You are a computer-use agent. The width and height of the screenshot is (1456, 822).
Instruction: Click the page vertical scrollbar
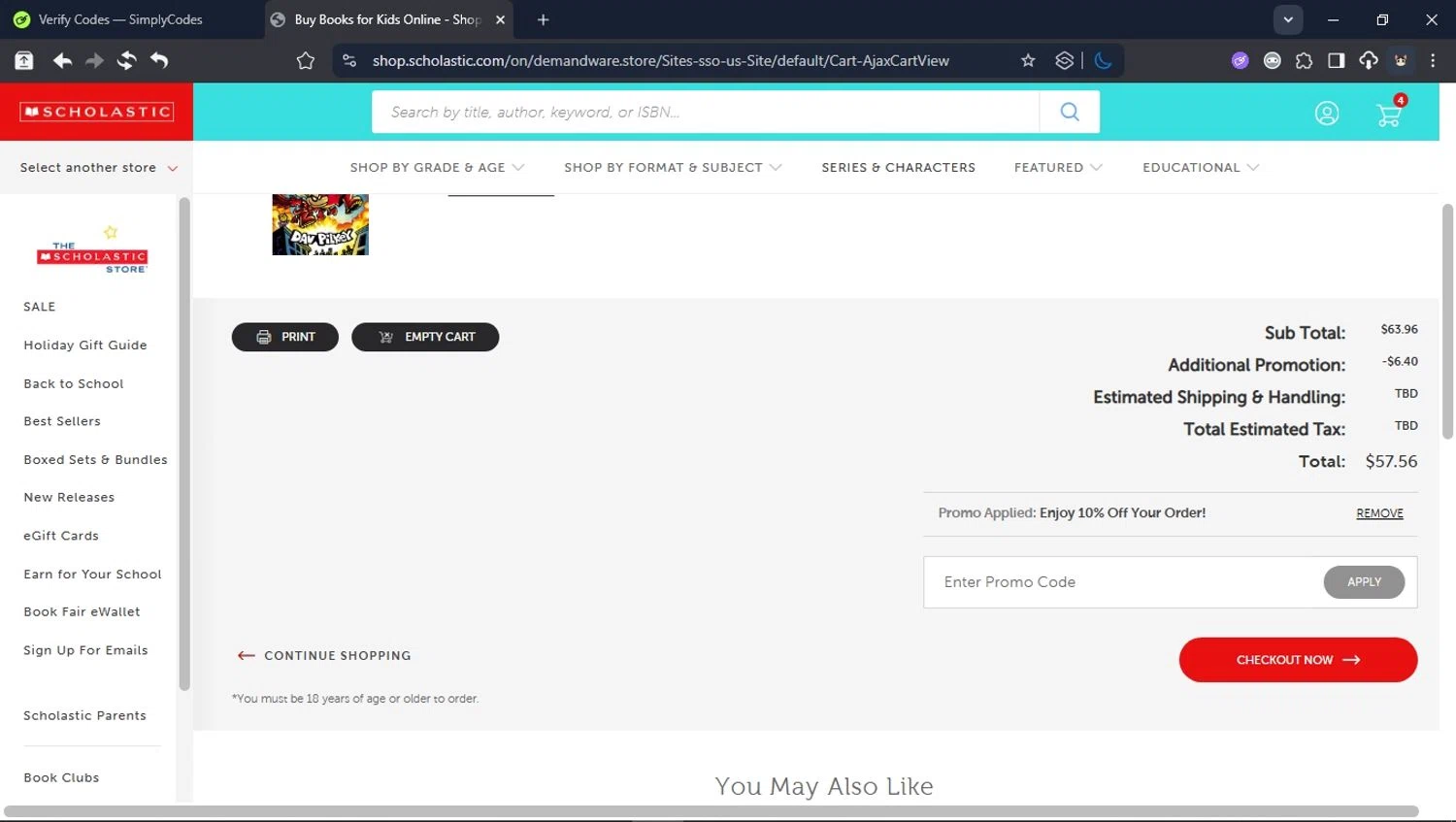[1447, 320]
